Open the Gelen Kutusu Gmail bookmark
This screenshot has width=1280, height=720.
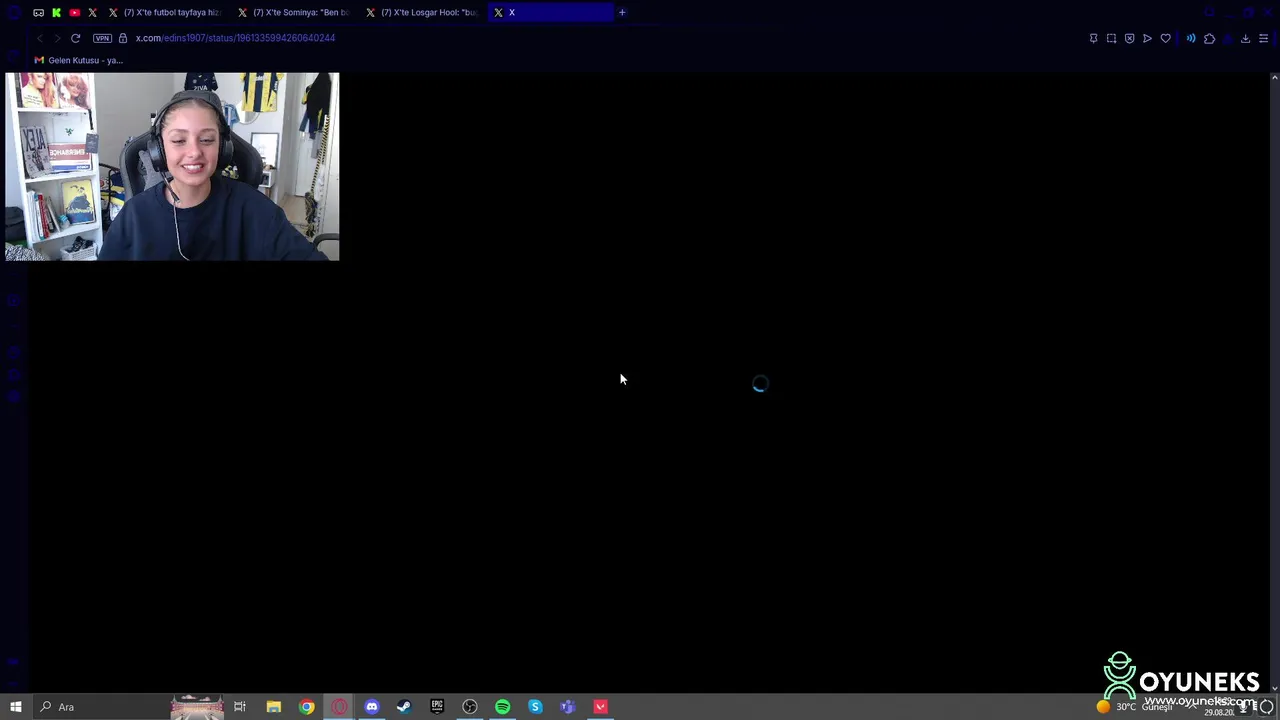[78, 60]
